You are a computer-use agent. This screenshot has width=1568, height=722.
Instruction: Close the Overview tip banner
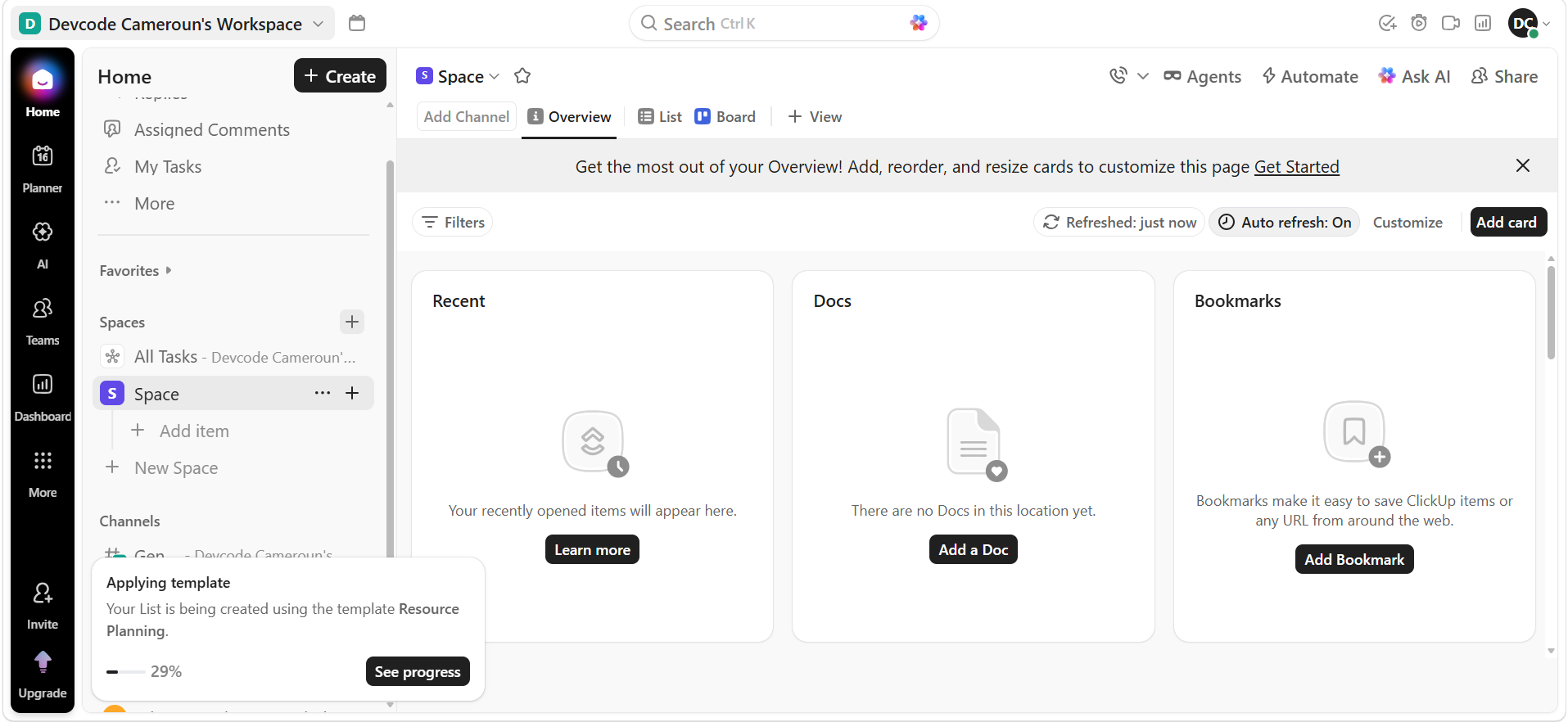pos(1523,165)
